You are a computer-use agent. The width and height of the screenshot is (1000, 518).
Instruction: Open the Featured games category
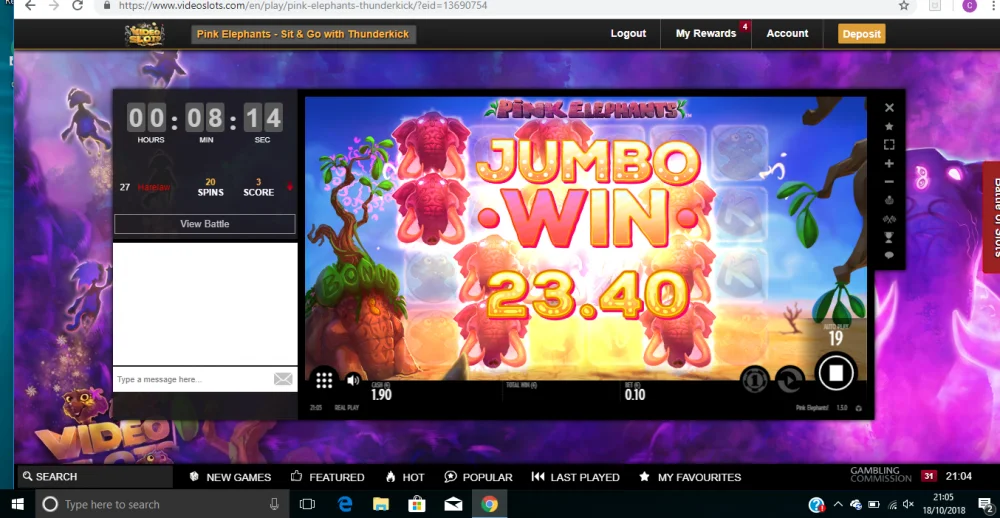click(327, 477)
